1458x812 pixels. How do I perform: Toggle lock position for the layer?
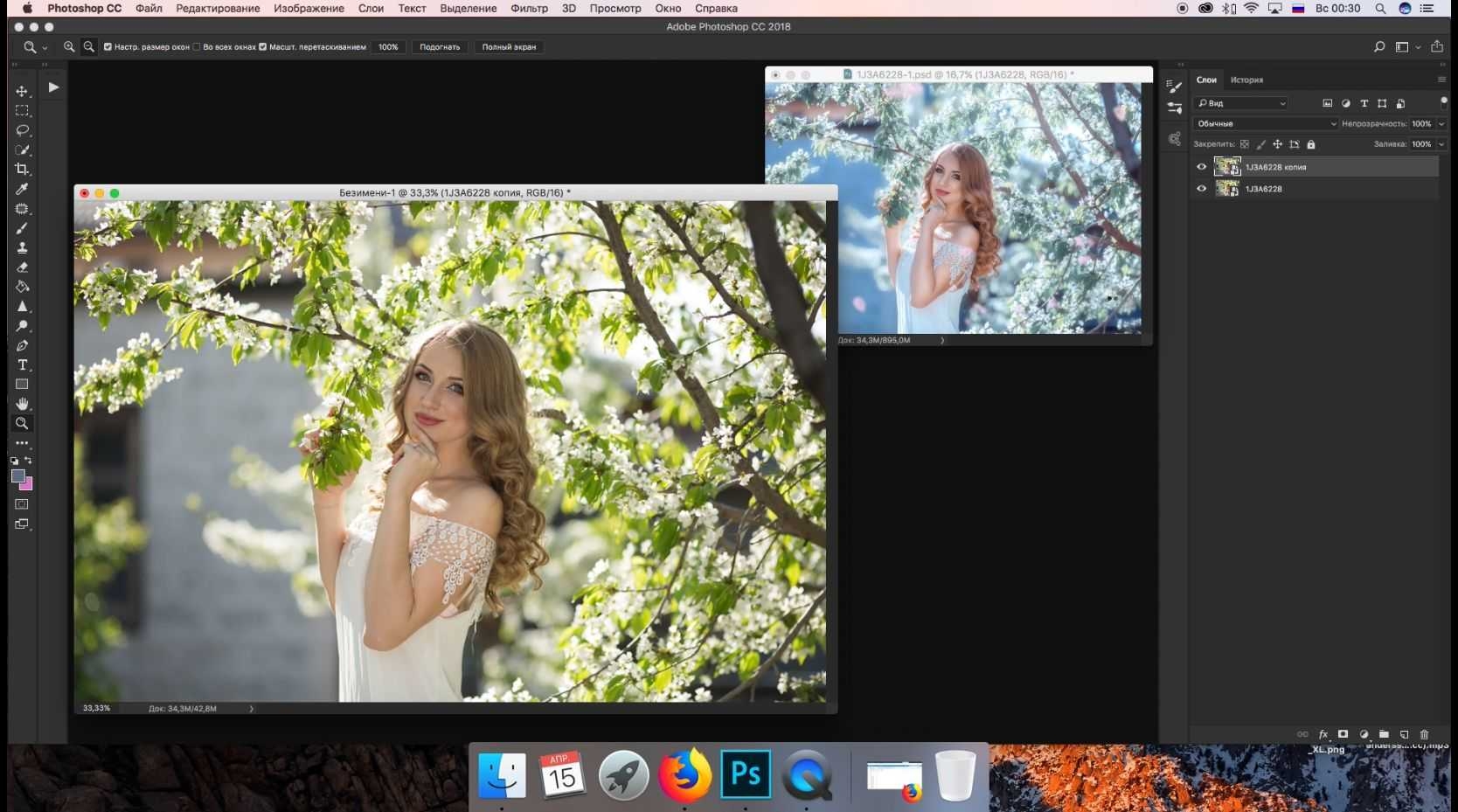pos(1277,144)
